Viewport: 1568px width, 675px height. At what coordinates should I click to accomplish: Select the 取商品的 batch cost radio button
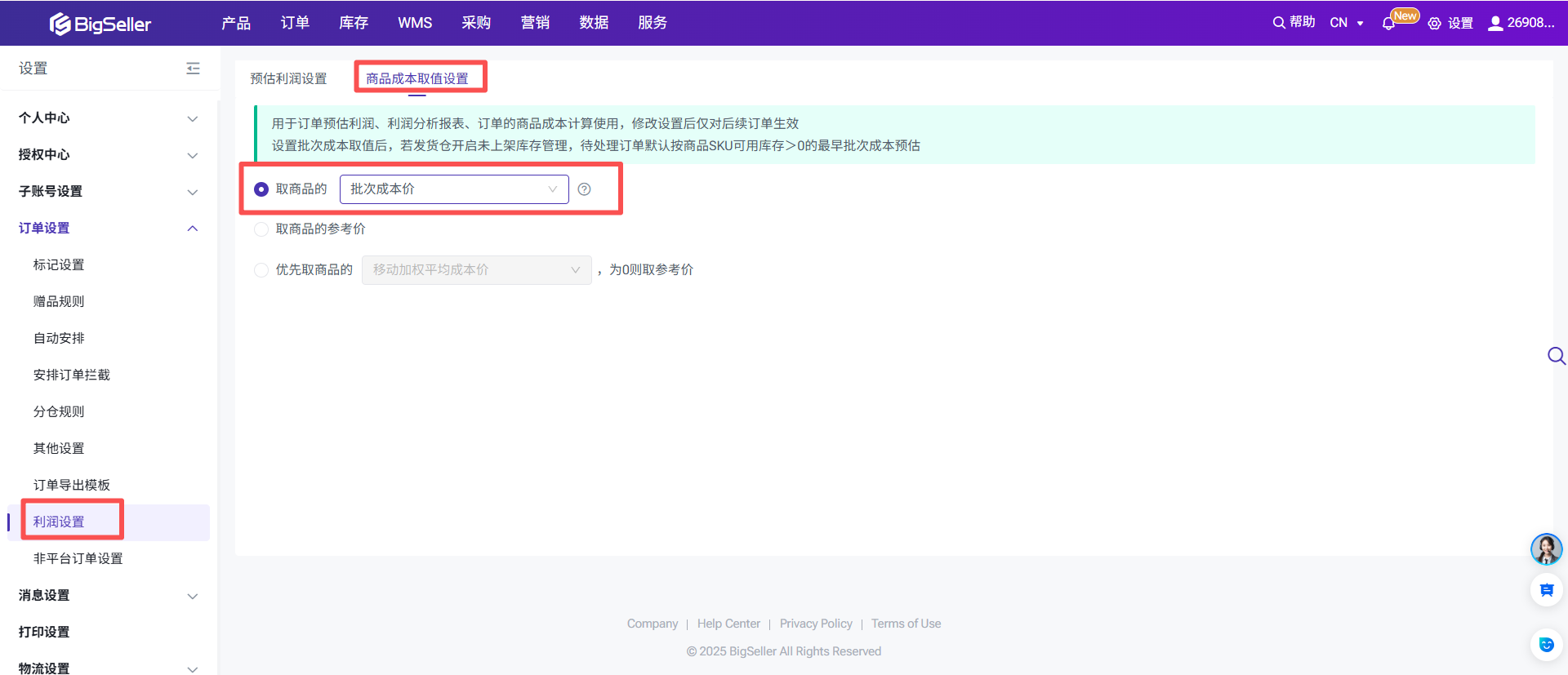click(x=261, y=189)
